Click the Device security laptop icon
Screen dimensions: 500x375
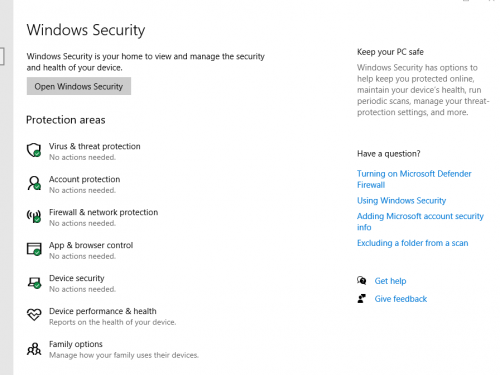pyautogui.click(x=34, y=283)
